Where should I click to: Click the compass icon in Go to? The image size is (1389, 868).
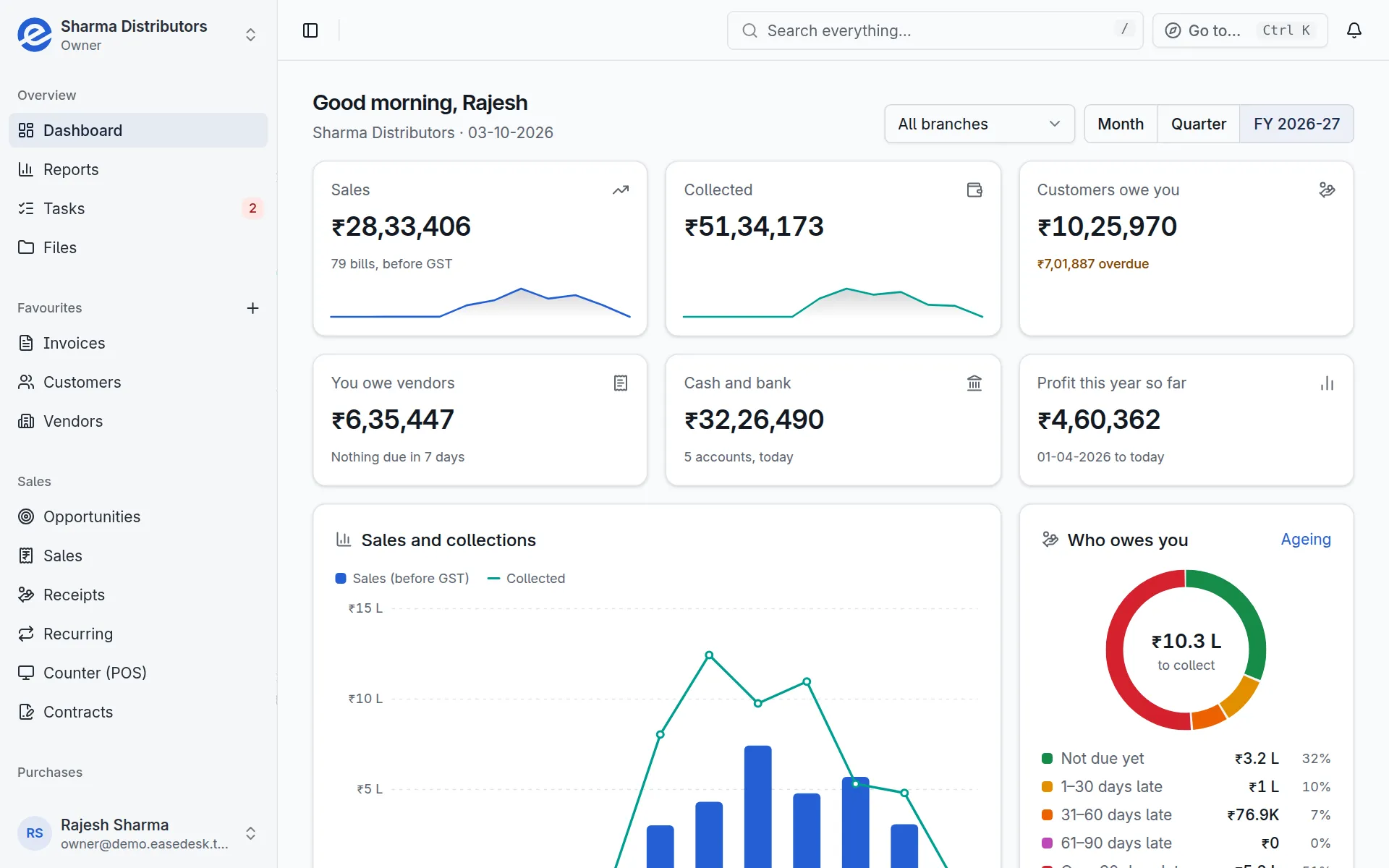click(1173, 30)
